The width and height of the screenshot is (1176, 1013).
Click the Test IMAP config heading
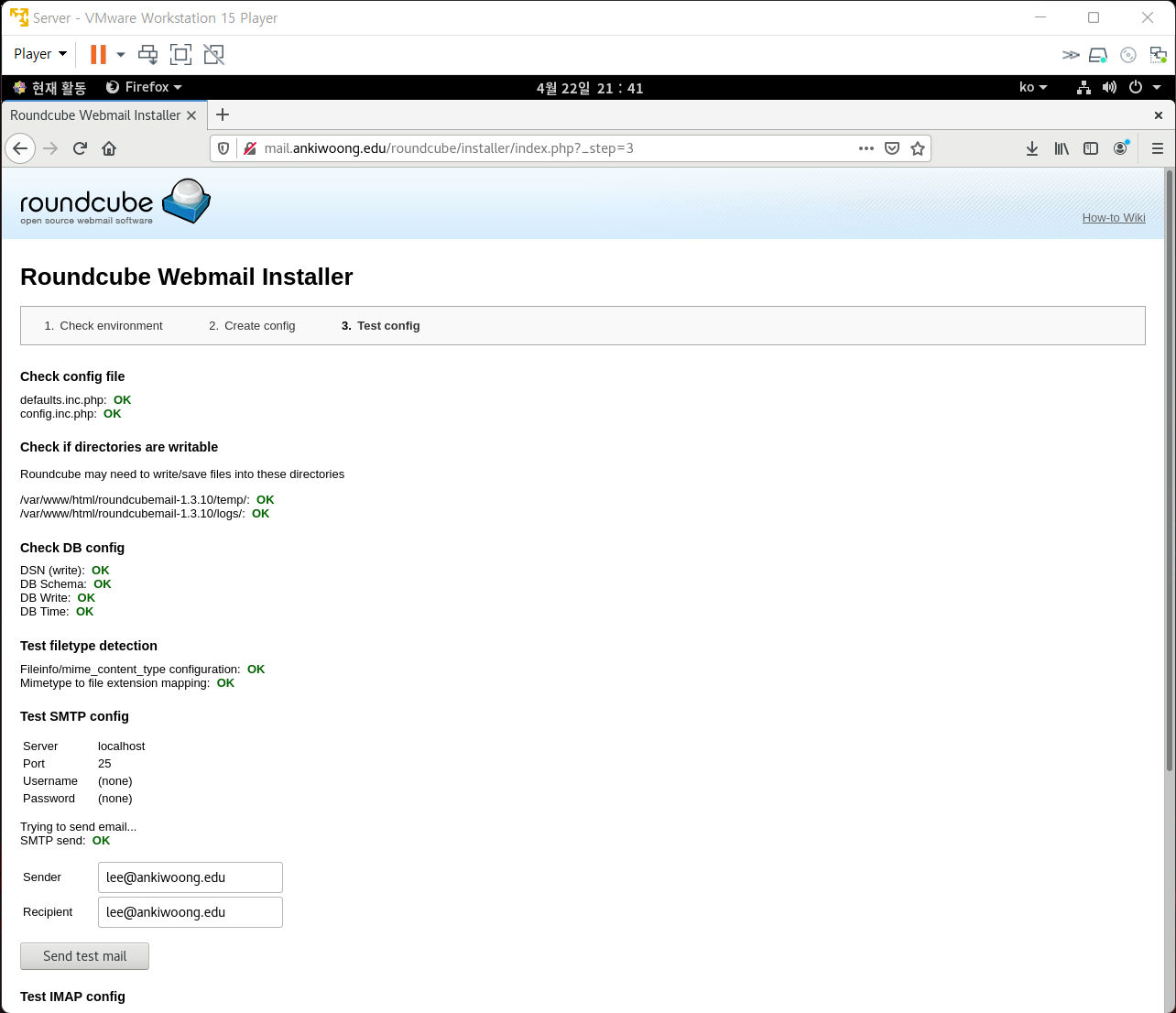[72, 997]
